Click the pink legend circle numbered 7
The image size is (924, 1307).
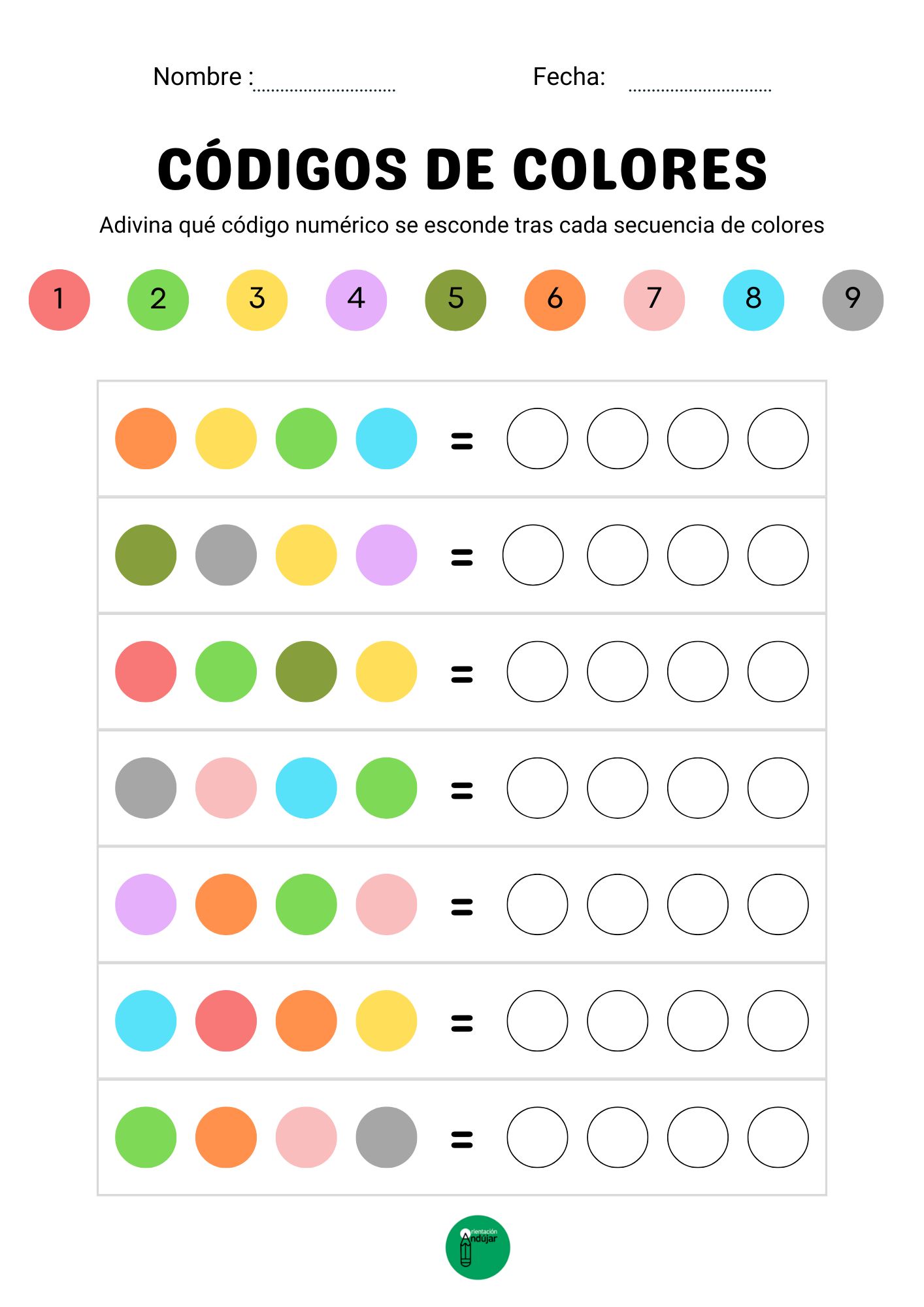(x=654, y=300)
